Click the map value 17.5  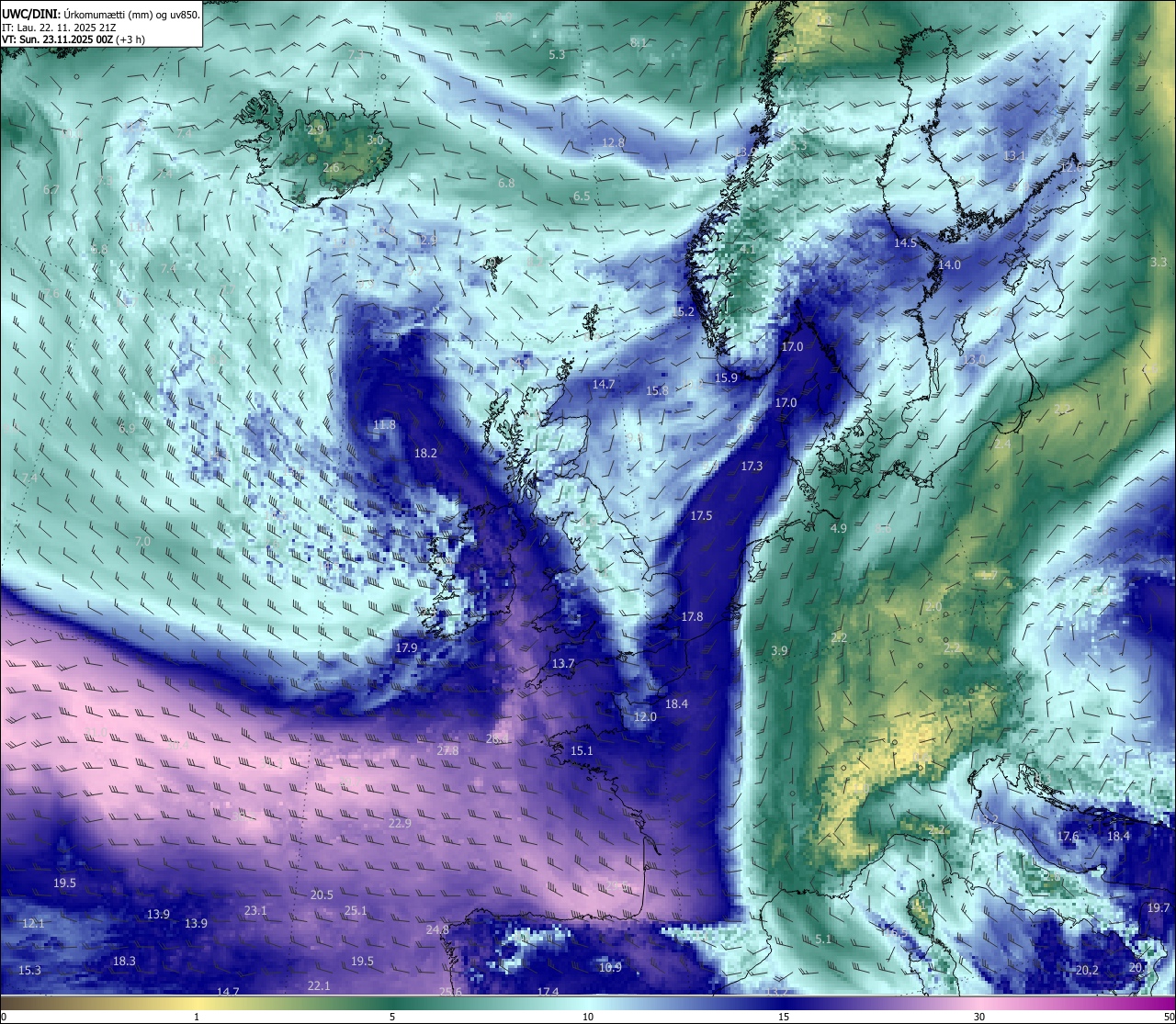pyautogui.click(x=701, y=515)
